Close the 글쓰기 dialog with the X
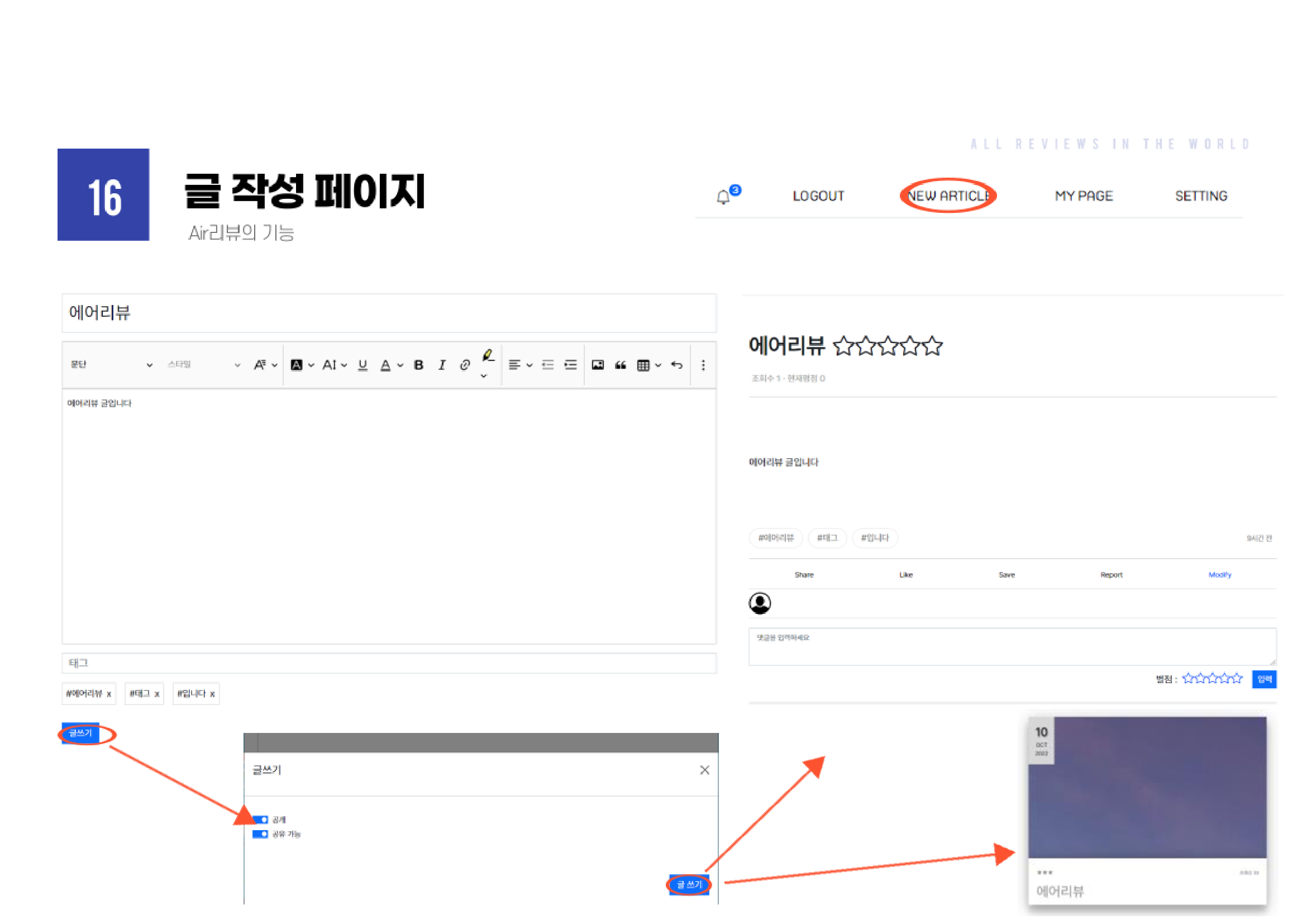 [704, 770]
